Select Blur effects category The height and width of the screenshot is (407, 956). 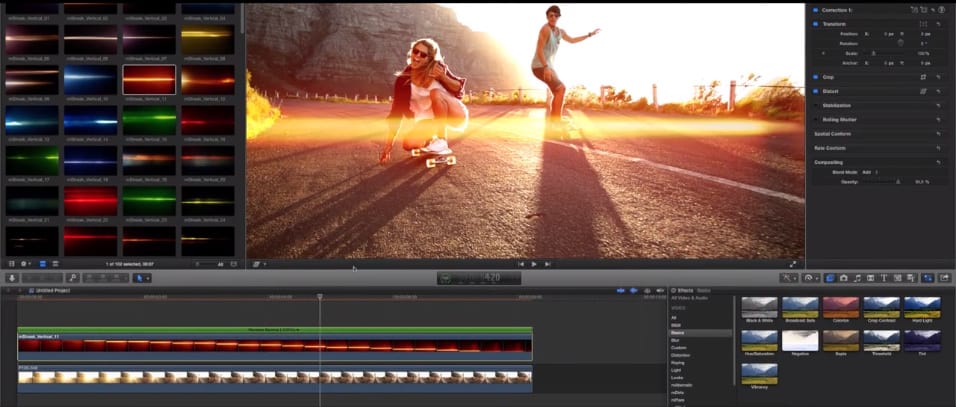674,341
